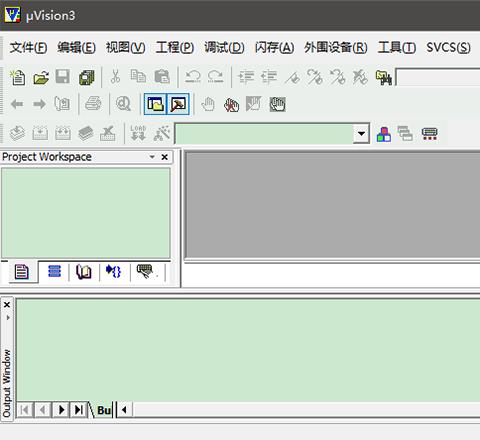Open the 外围设备(R) menu
Screen dimensions: 480x440
pyautogui.click(x=336, y=48)
